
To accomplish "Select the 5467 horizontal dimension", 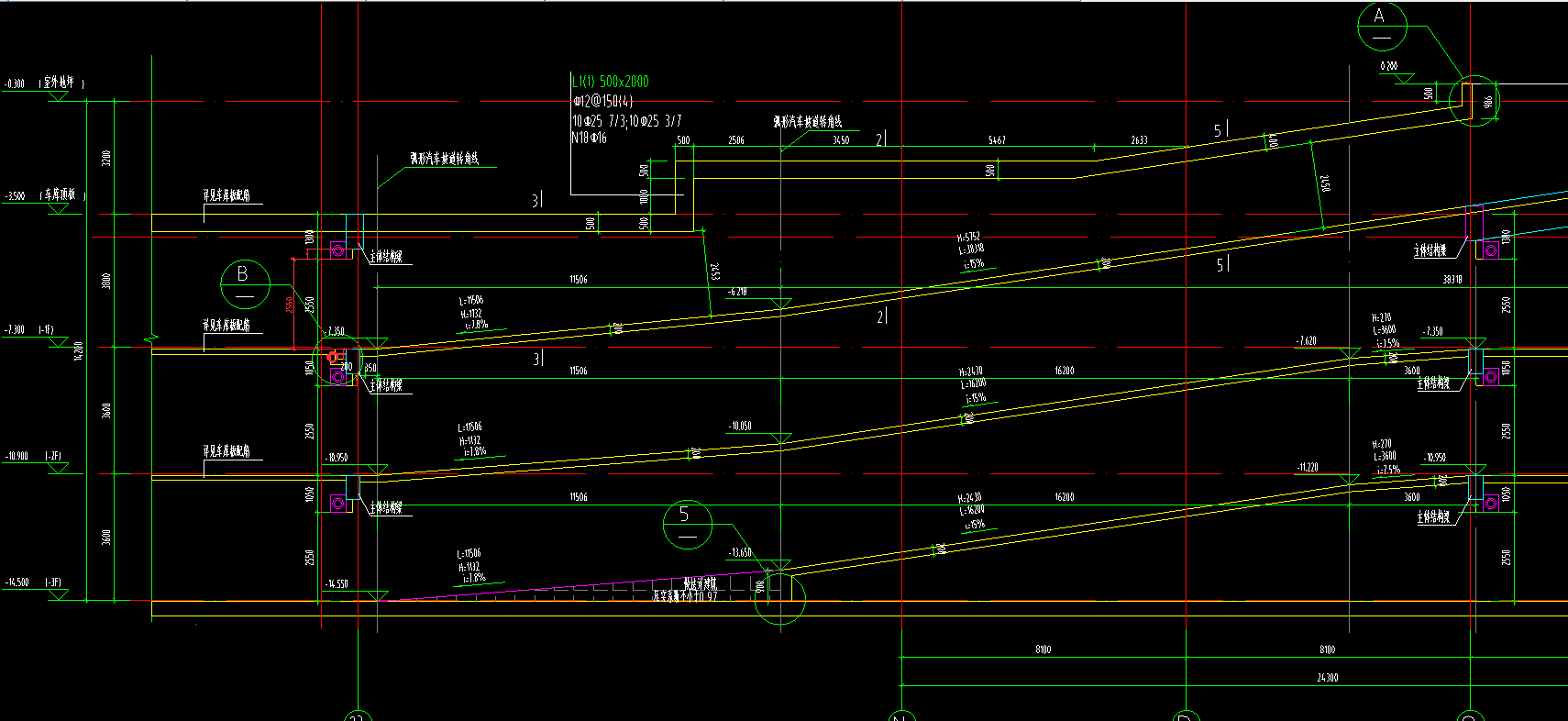I will tap(997, 140).
